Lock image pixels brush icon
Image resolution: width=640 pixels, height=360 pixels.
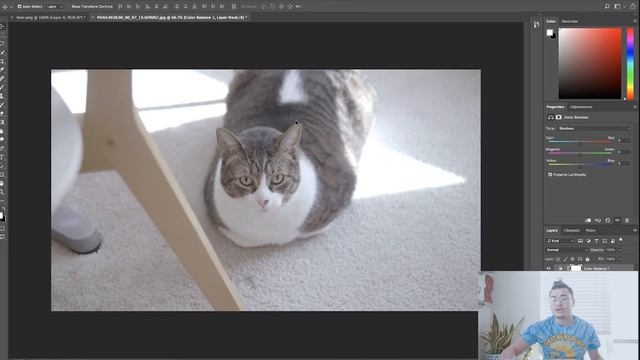(x=565, y=259)
